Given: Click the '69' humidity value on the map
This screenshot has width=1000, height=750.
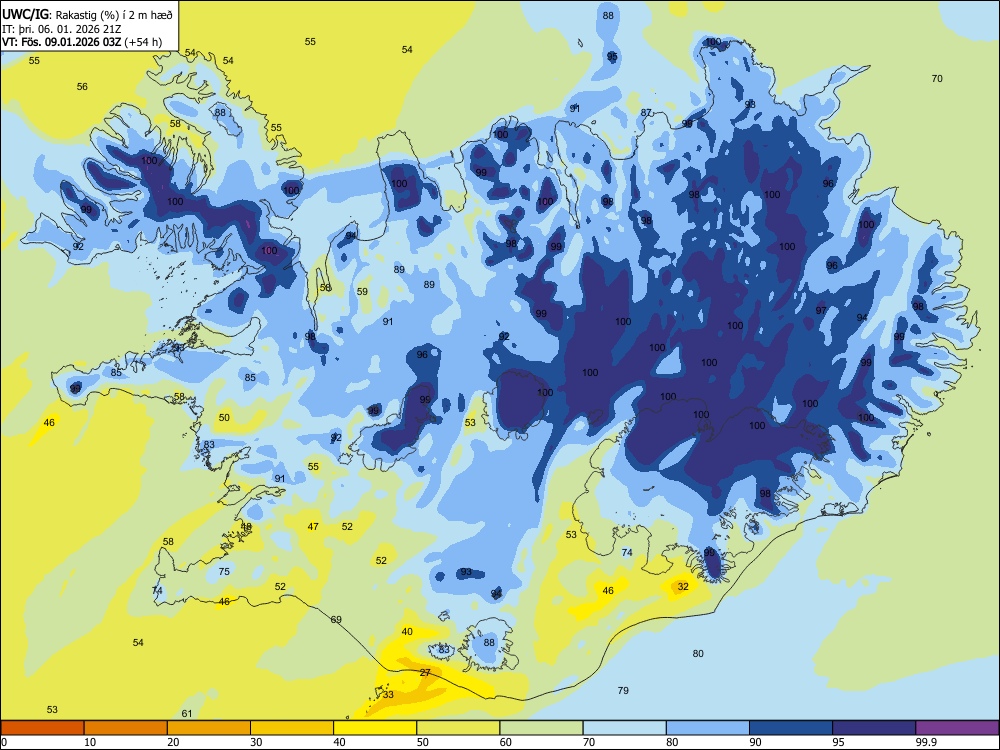Looking at the screenshot, I should tap(336, 619).
